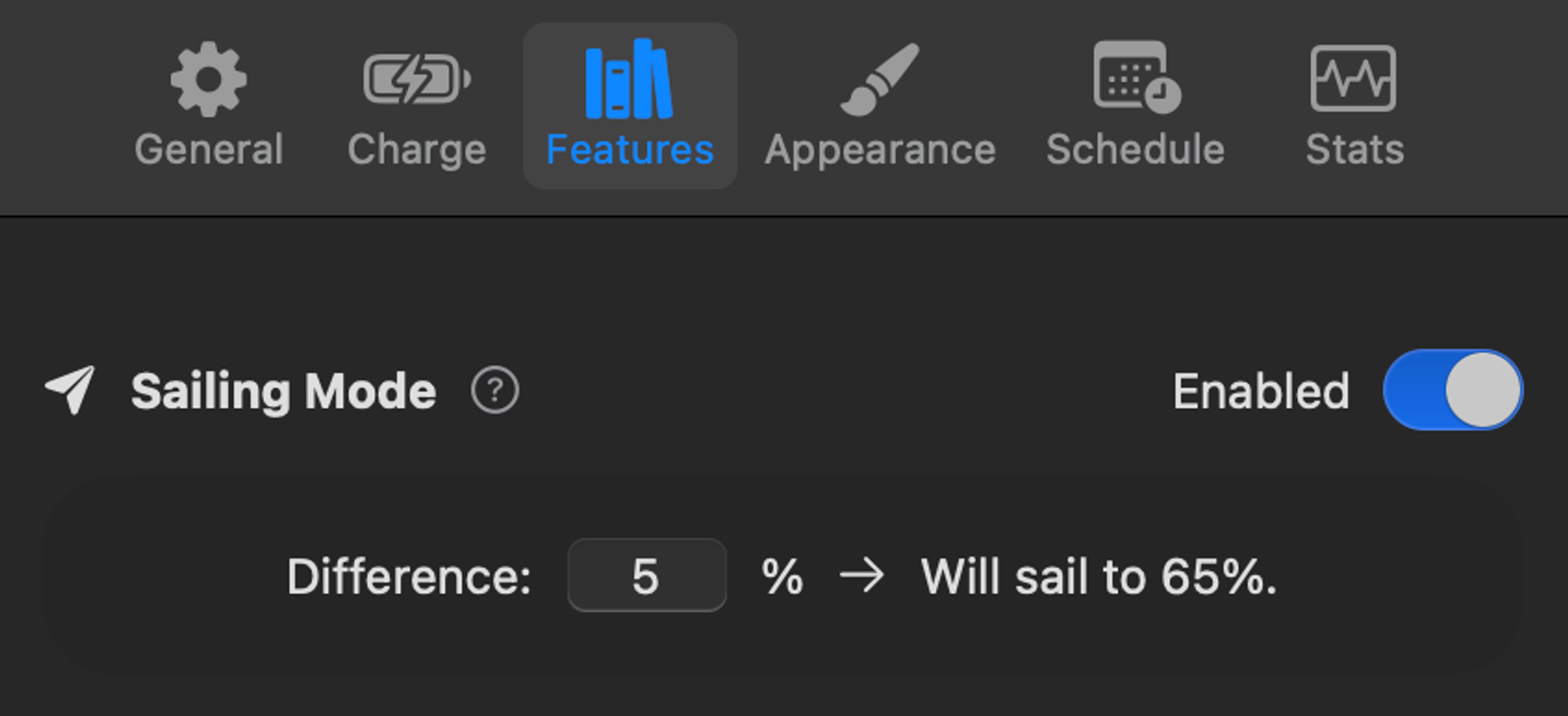Click the Appearance paintbrush icon
1568x716 pixels.
pos(880,79)
